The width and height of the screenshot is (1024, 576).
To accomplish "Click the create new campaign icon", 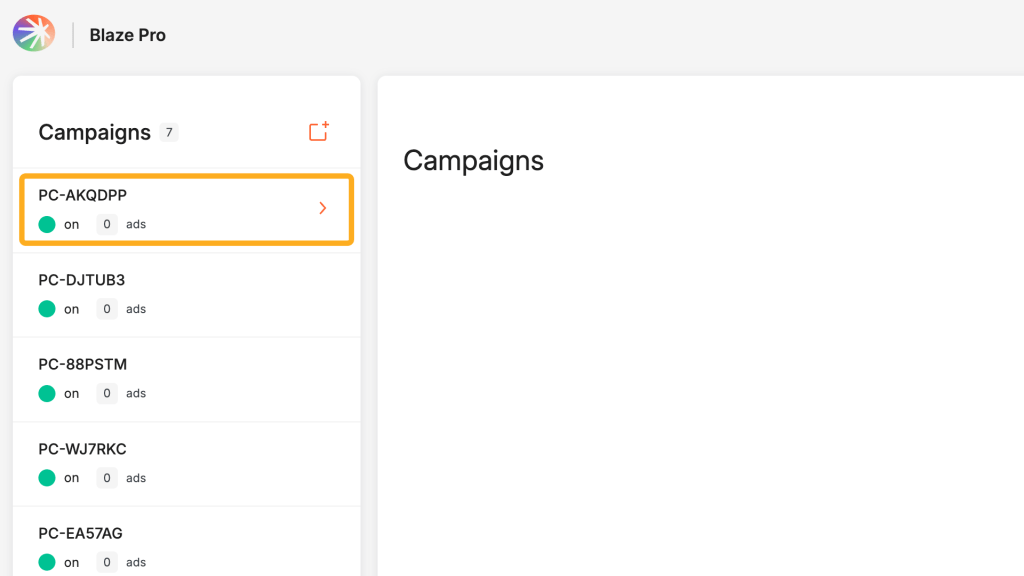I will [319, 131].
